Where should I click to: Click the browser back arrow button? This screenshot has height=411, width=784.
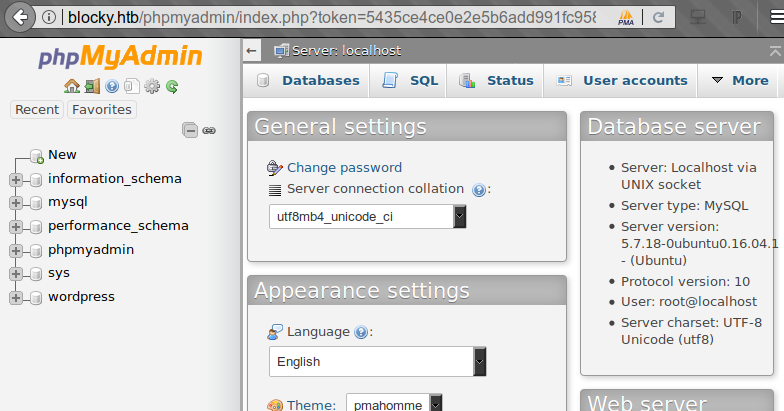click(x=20, y=18)
